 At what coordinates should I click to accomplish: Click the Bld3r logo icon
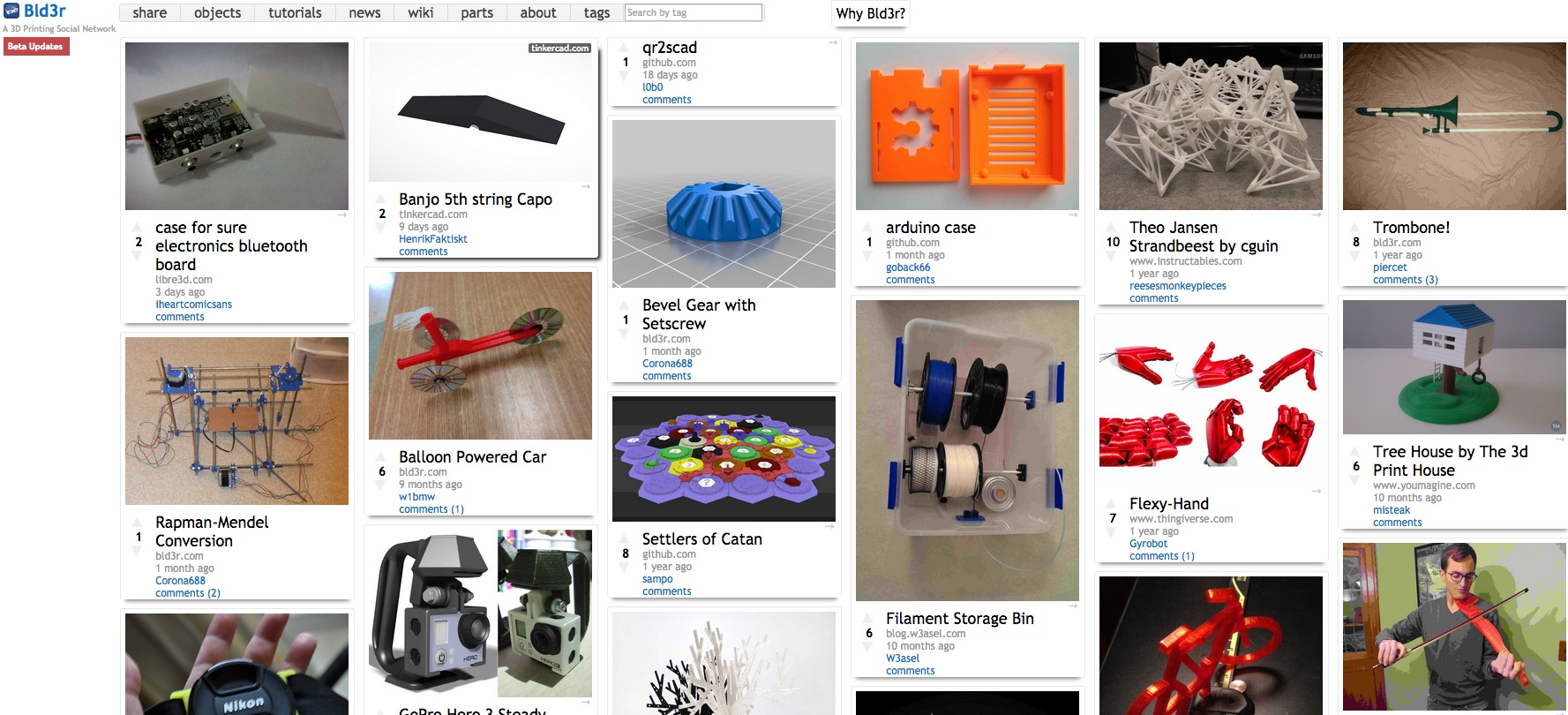(11, 11)
